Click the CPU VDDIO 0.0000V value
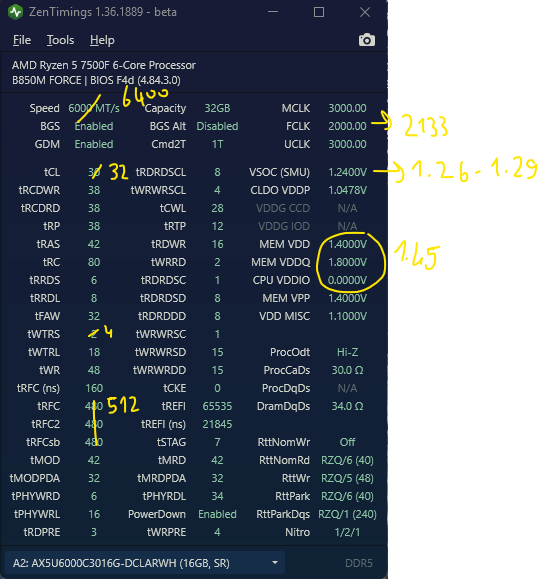 pos(347,280)
